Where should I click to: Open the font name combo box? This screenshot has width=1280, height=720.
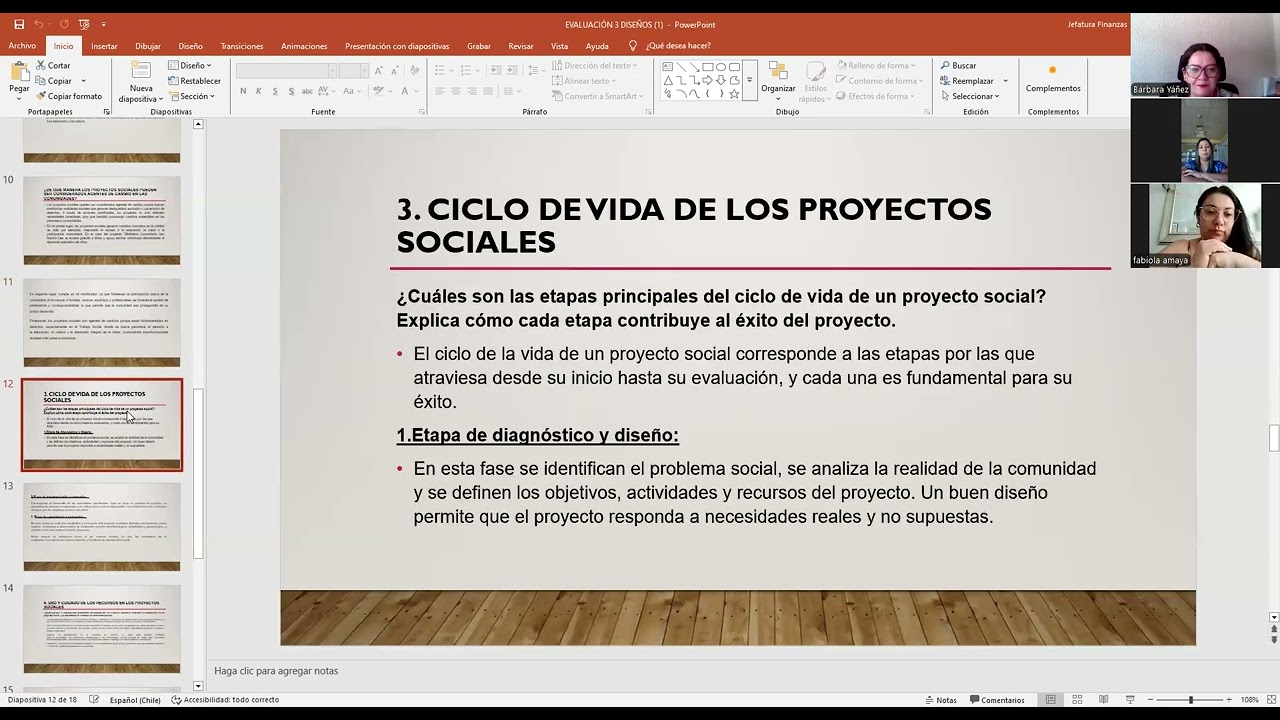click(x=285, y=71)
